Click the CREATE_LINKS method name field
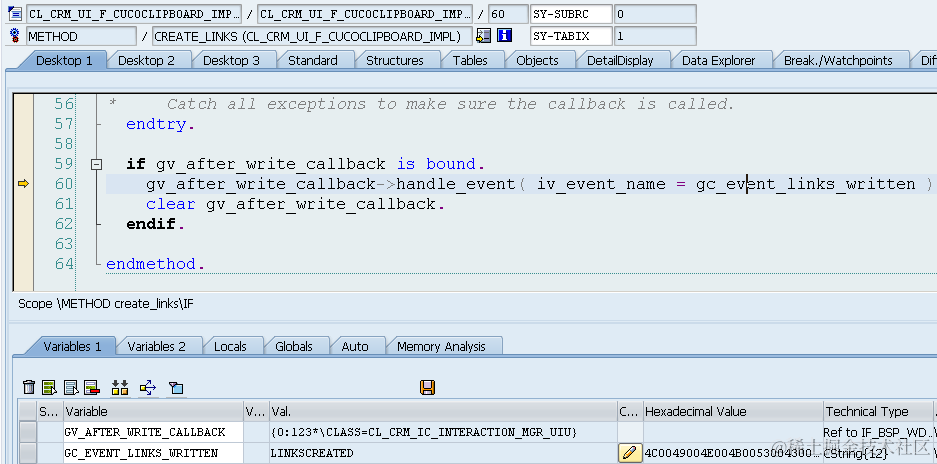The image size is (937, 464). pyautogui.click(x=312, y=36)
